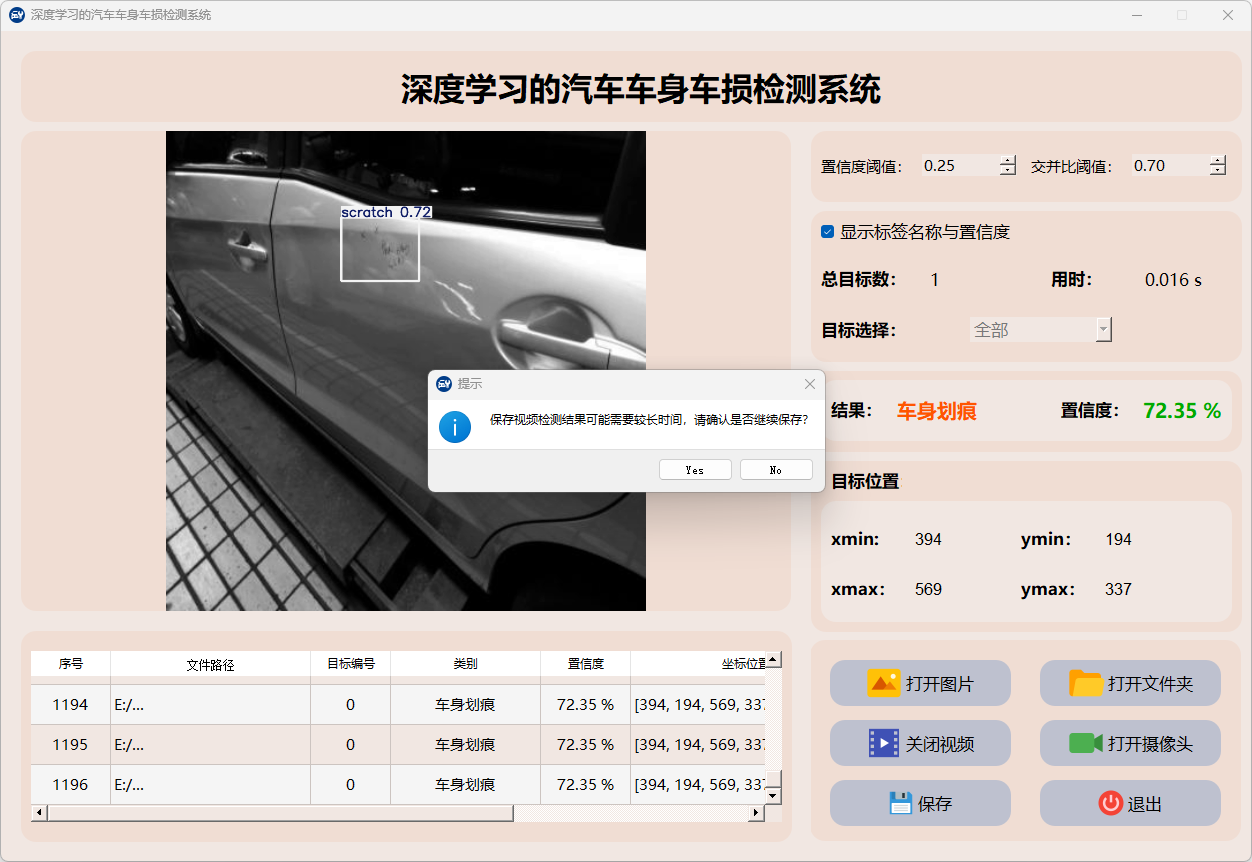This screenshot has width=1252, height=862.
Task: Click the confidence threshold 0.25 input field
Action: click(x=958, y=166)
